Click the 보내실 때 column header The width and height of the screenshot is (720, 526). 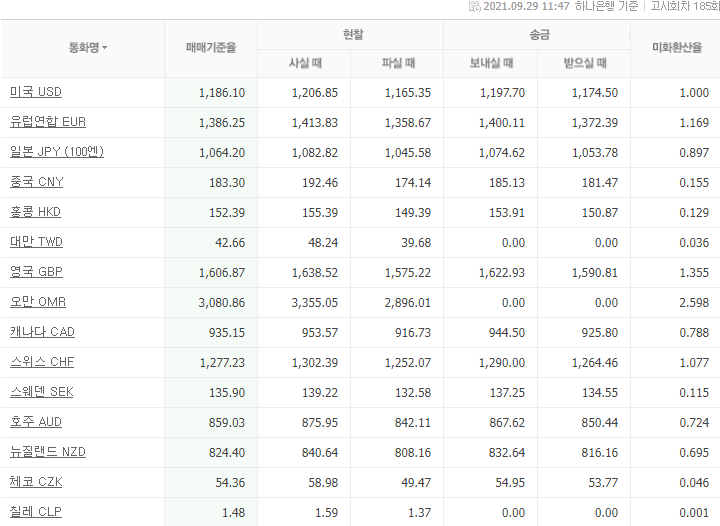click(491, 63)
